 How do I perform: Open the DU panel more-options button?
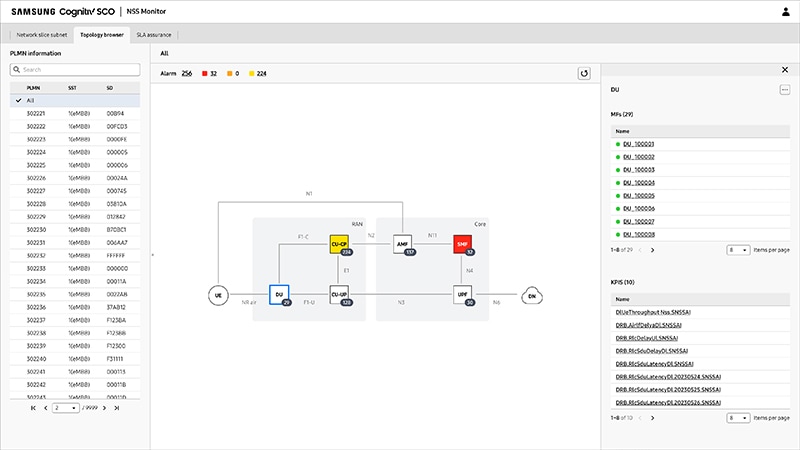click(x=785, y=90)
